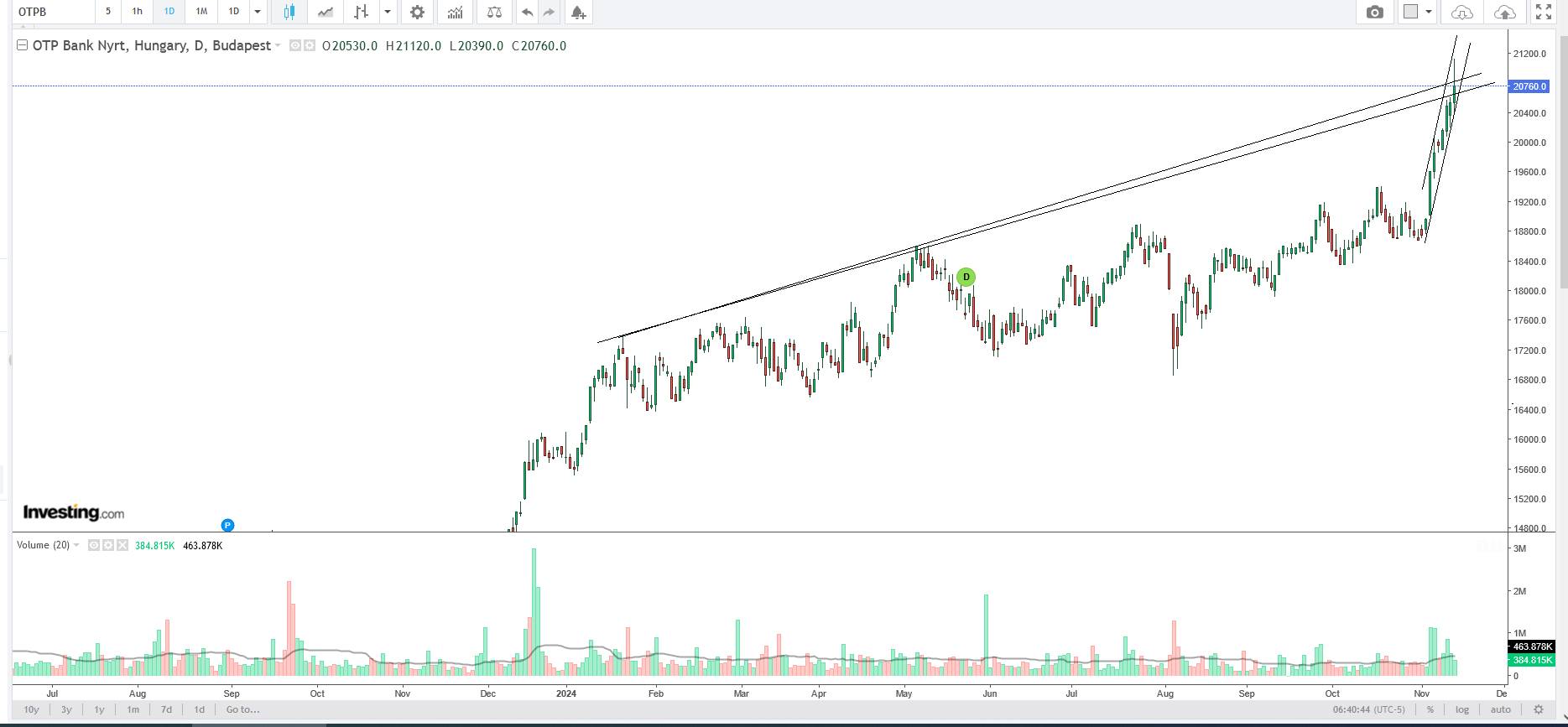Remove the Volume indicator
The width and height of the screenshot is (1568, 727).
122,545
